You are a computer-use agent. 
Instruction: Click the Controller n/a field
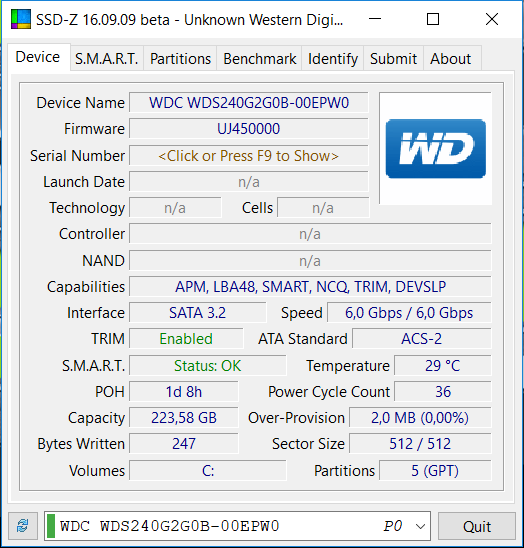pyautogui.click(x=310, y=234)
